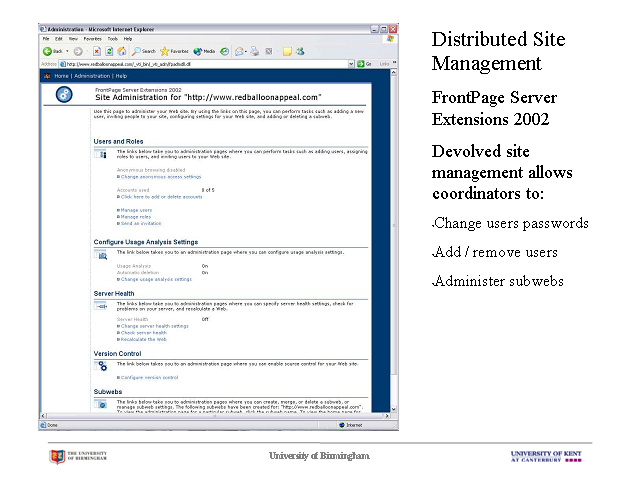
Task: Open the Edit menu
Action: point(59,39)
